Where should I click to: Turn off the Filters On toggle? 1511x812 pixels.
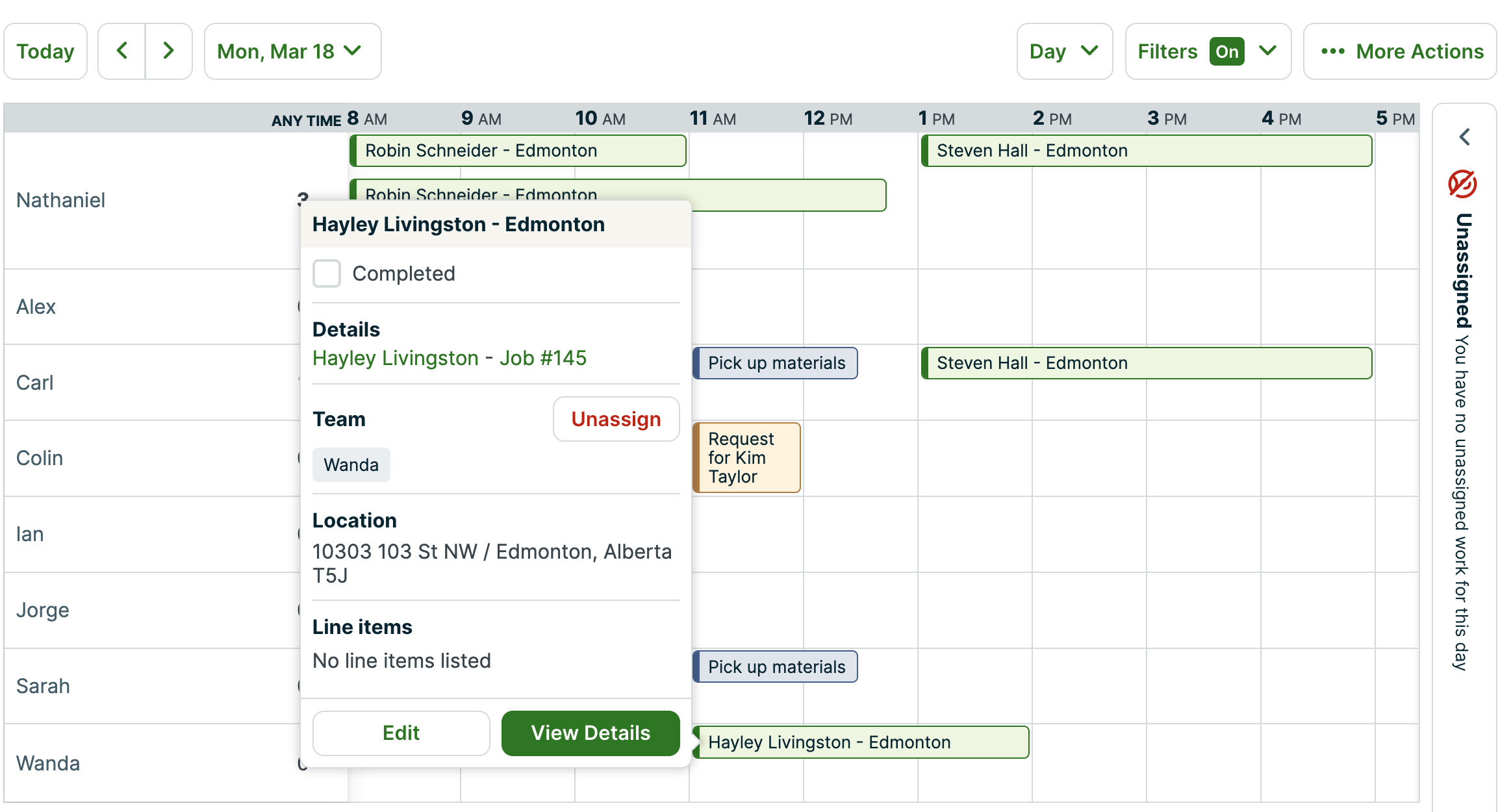coord(1226,51)
